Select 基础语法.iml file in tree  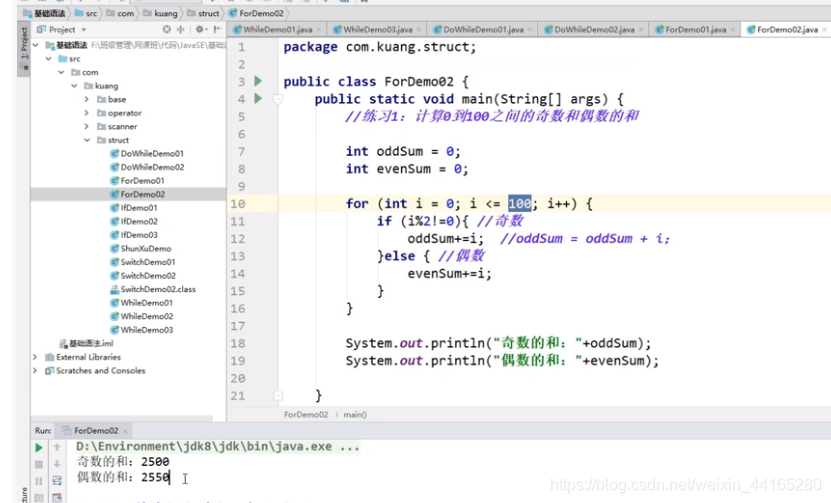coord(86,343)
